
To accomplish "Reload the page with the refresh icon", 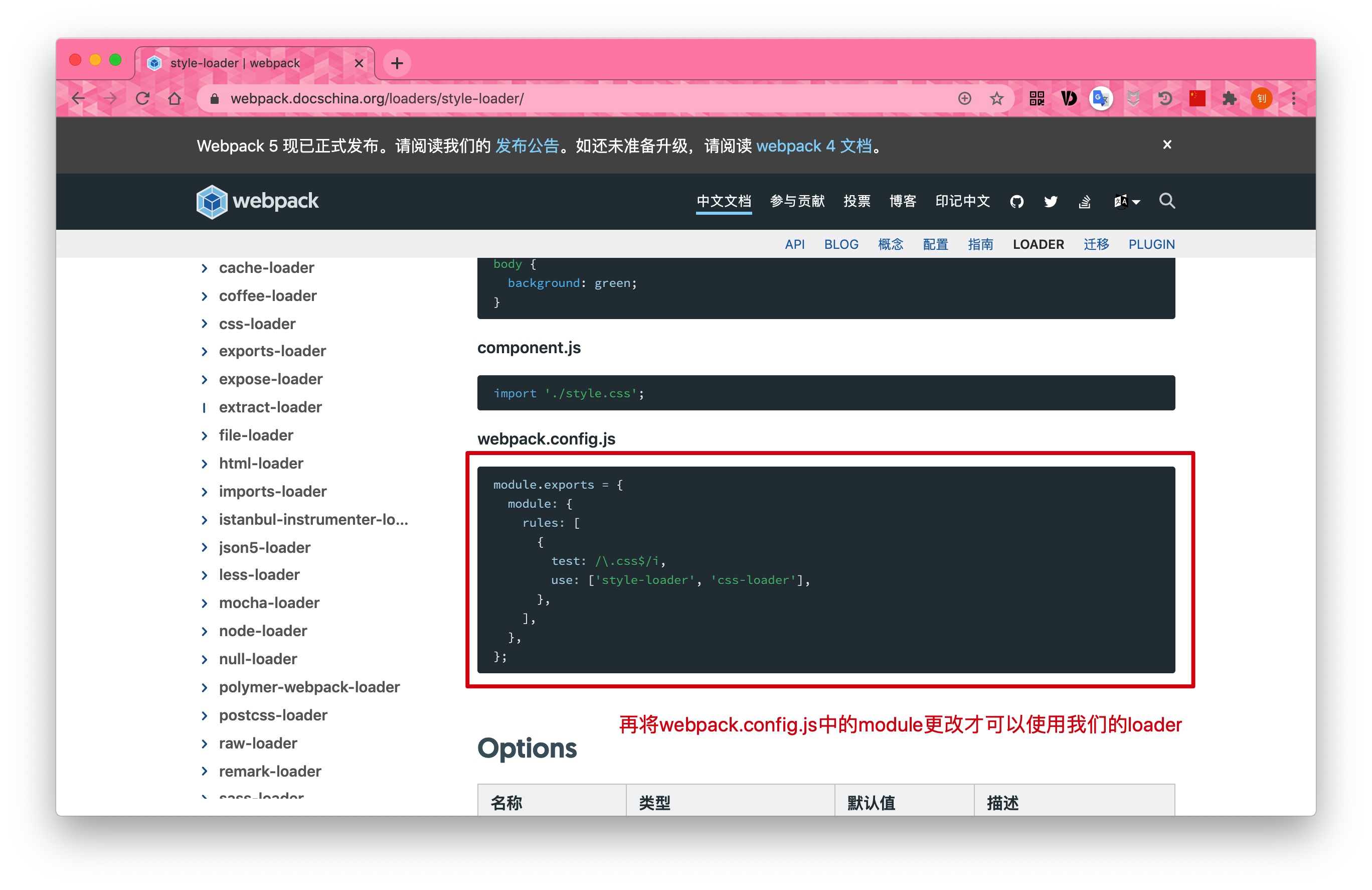I will [142, 99].
